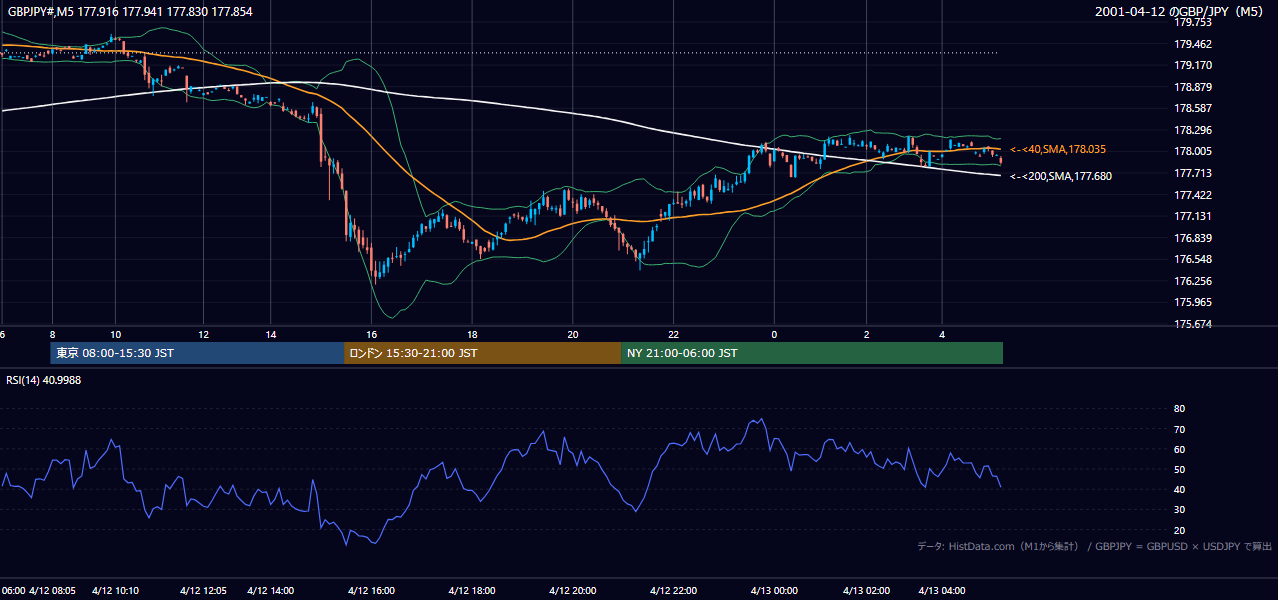The image size is (1278, 600).
Task: Click hour marker 2 on the chart axis
Action: (x=866, y=334)
